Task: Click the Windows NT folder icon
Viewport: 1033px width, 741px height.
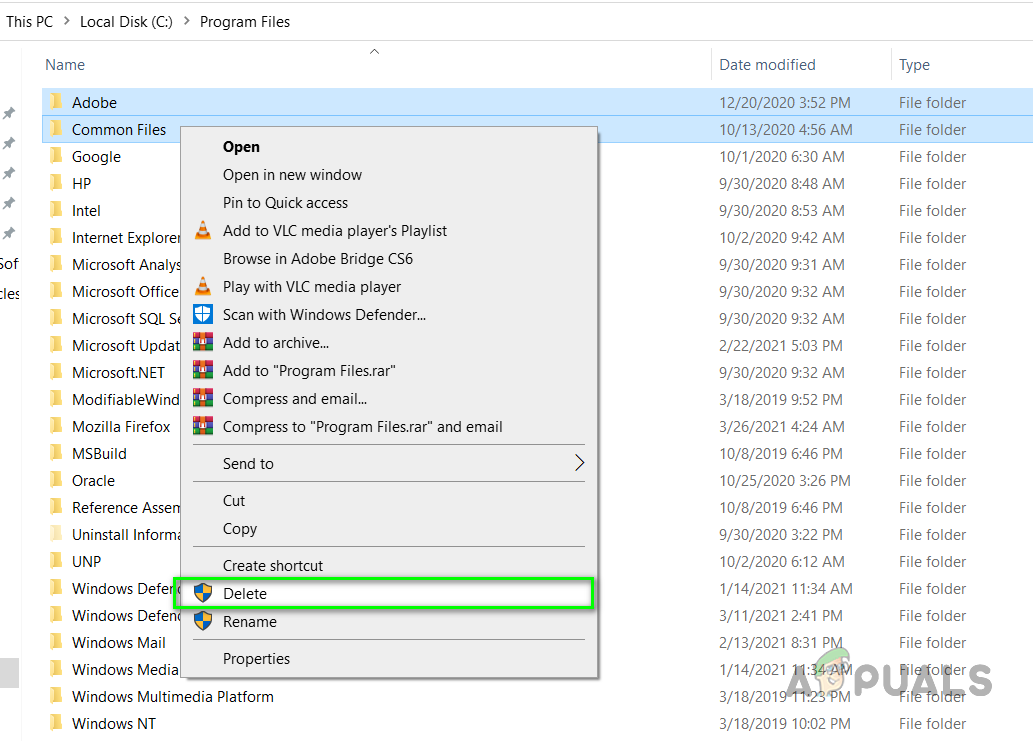Action: 57,723
